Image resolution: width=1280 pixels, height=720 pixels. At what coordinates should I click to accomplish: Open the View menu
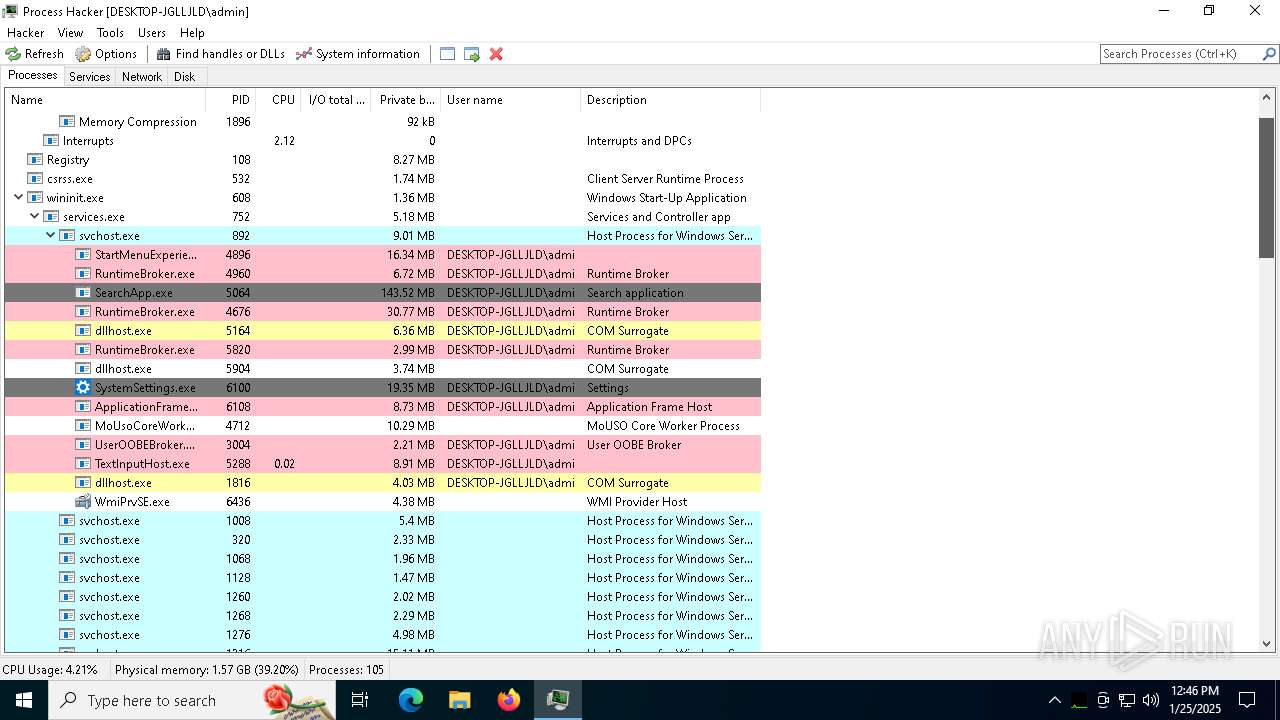(x=70, y=33)
